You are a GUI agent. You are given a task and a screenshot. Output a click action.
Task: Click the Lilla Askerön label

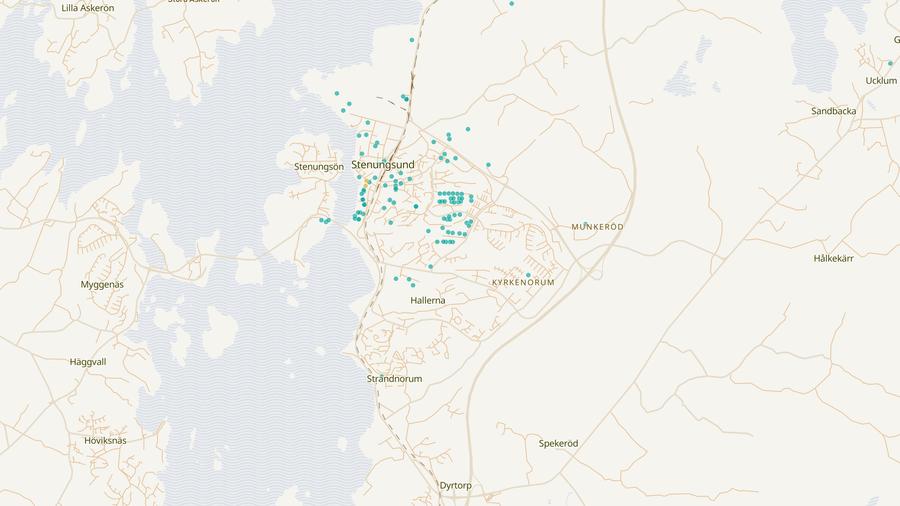[88, 7]
